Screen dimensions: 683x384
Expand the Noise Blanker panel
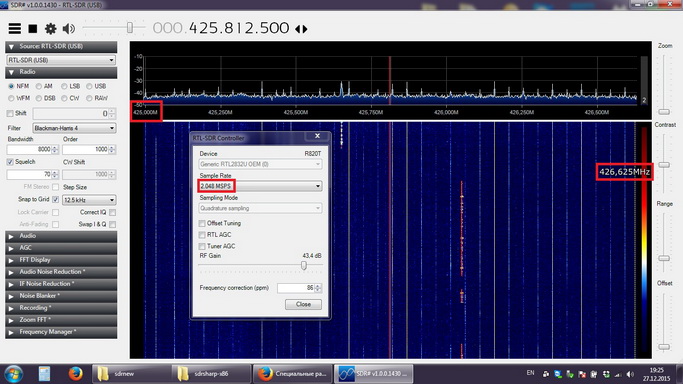click(61, 296)
